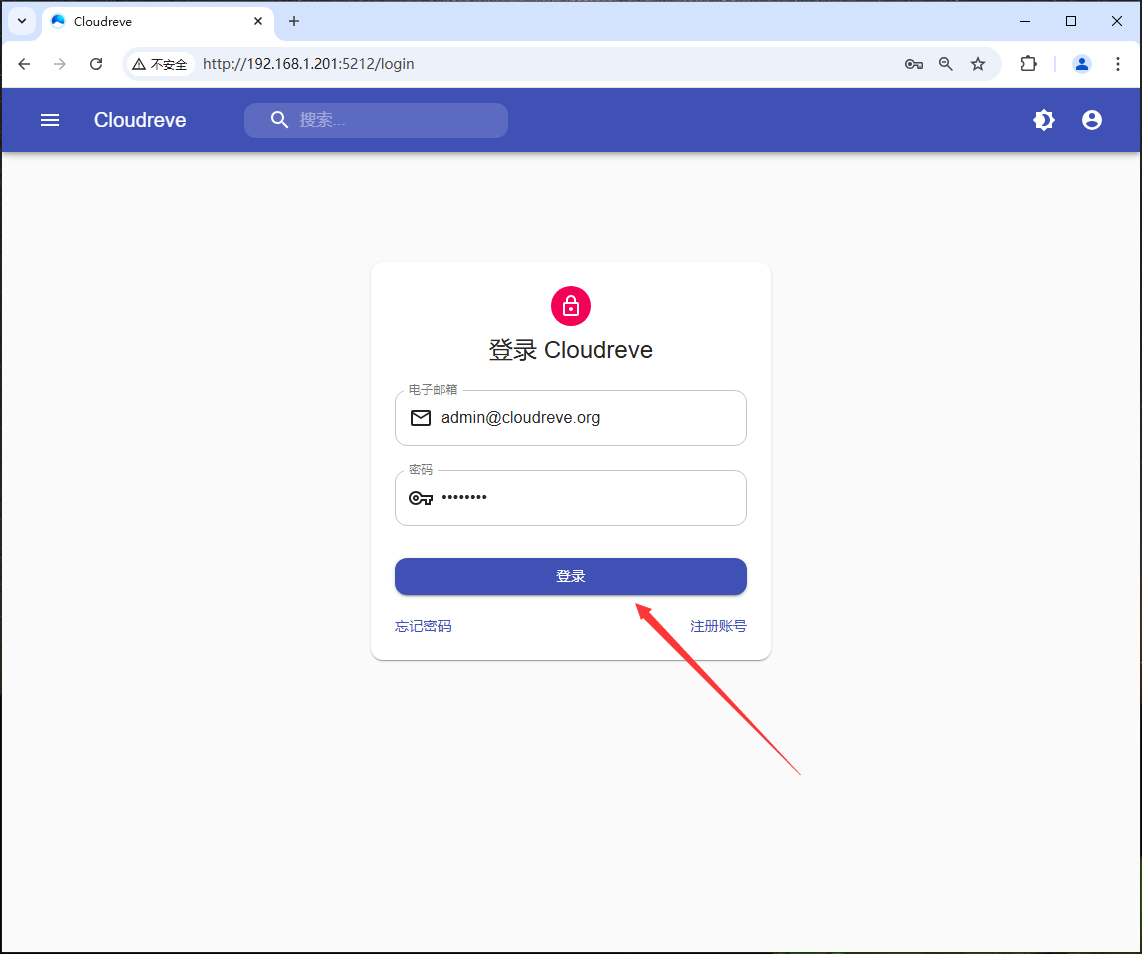The width and height of the screenshot is (1142, 954).
Task: Click the browser profile avatar icon
Action: coord(1081,63)
